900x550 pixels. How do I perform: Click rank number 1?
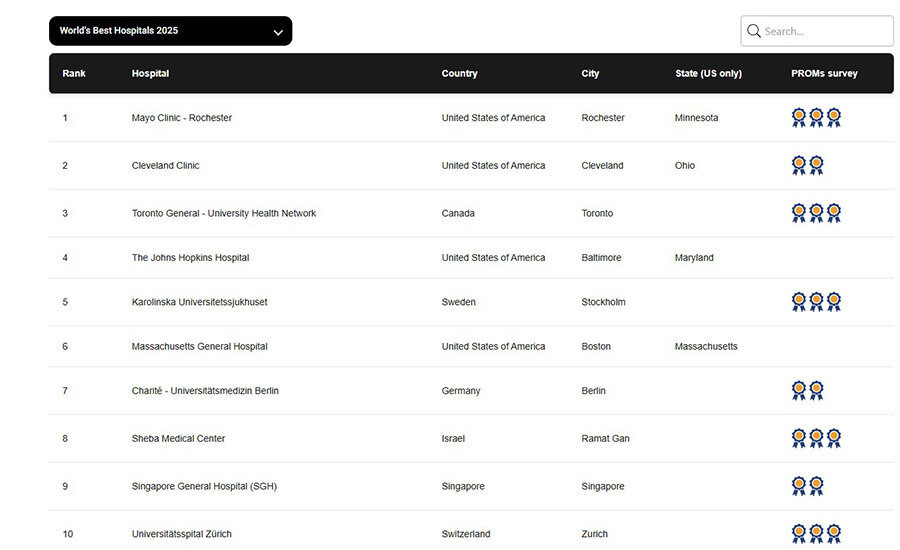(65, 118)
